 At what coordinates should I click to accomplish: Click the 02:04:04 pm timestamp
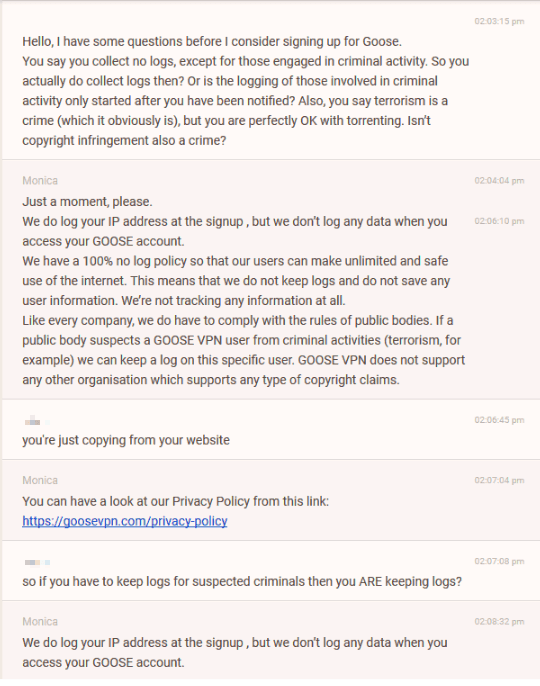pos(499,181)
